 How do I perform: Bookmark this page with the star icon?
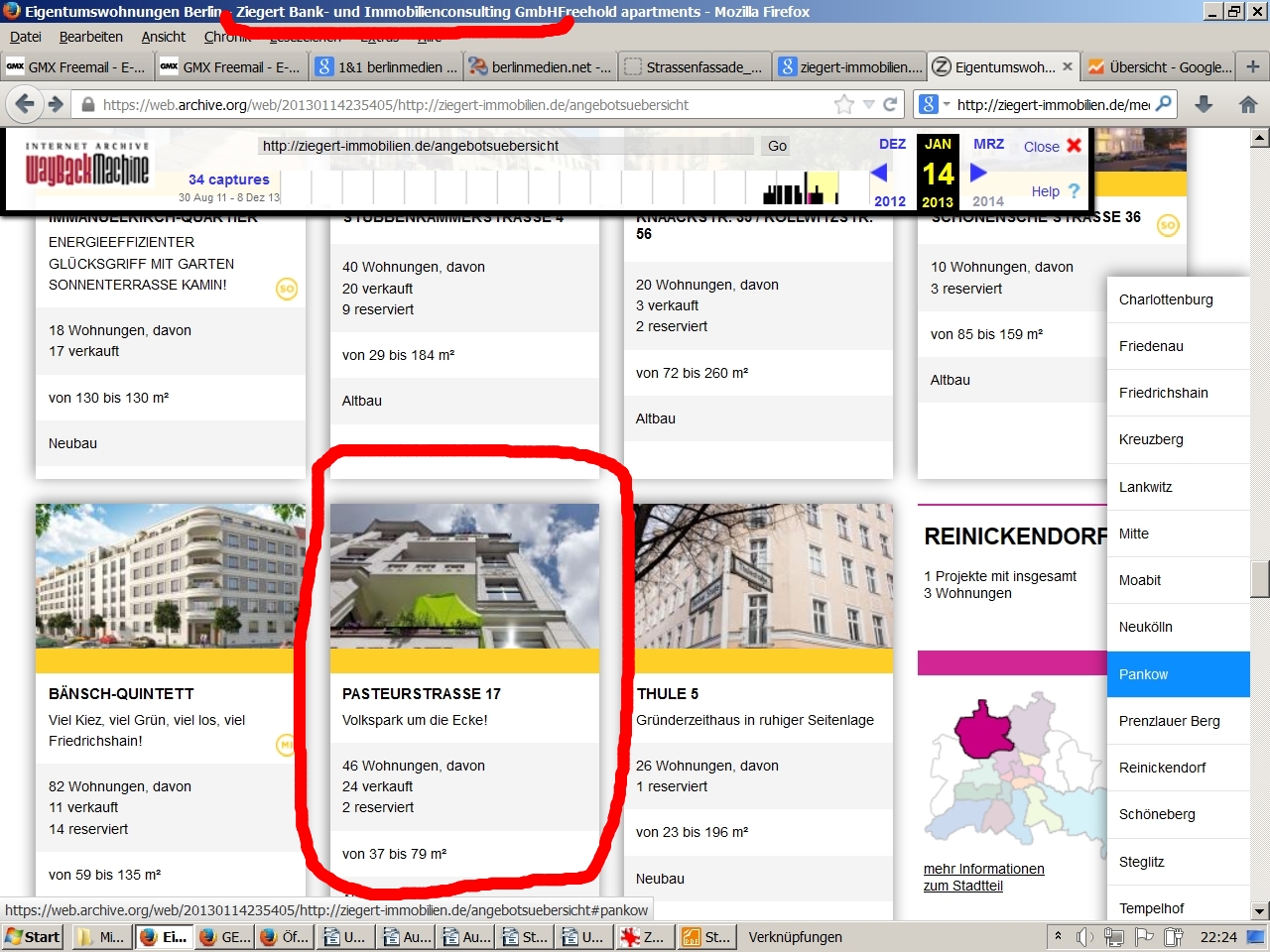pyautogui.click(x=843, y=104)
